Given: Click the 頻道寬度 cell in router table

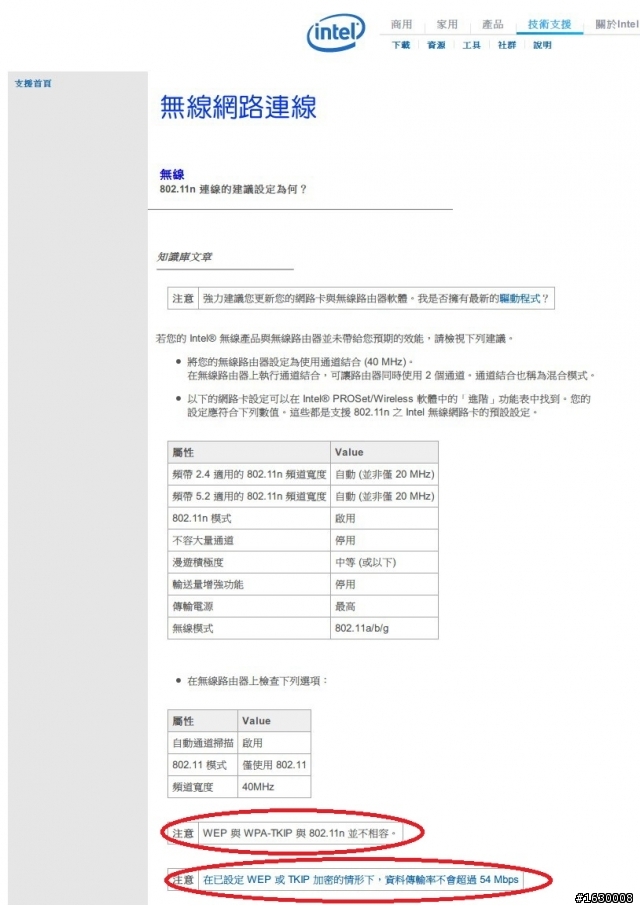Looking at the screenshot, I should coord(203,787).
